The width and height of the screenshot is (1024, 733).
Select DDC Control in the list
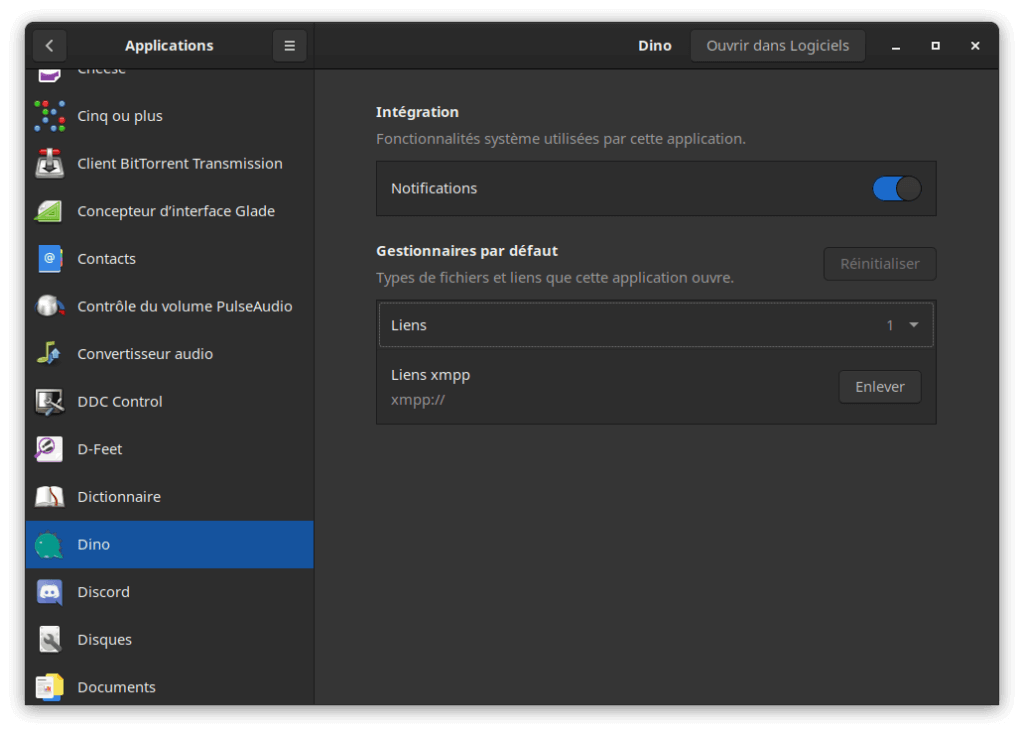click(170, 402)
